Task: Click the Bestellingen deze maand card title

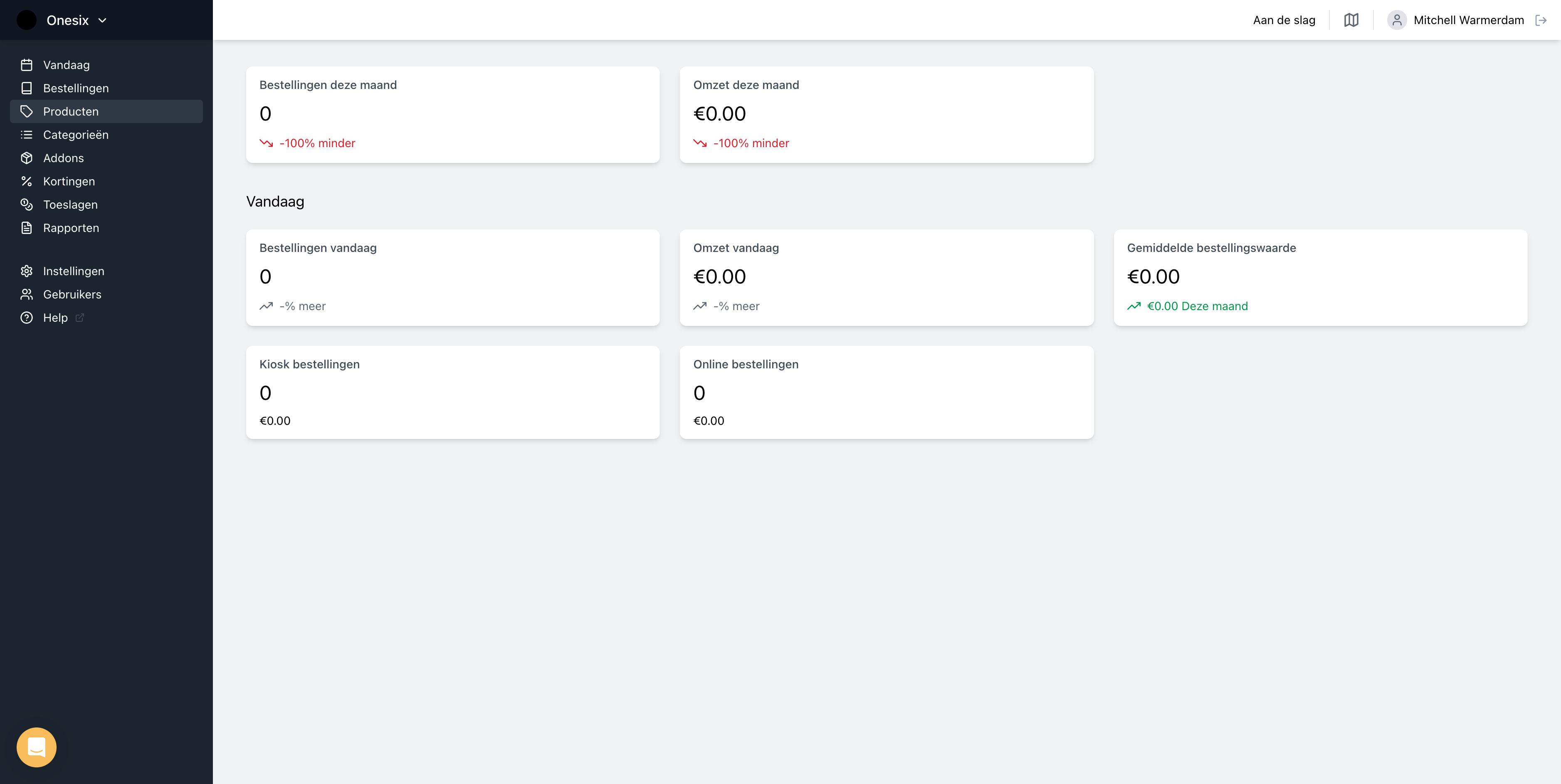Action: tap(328, 86)
